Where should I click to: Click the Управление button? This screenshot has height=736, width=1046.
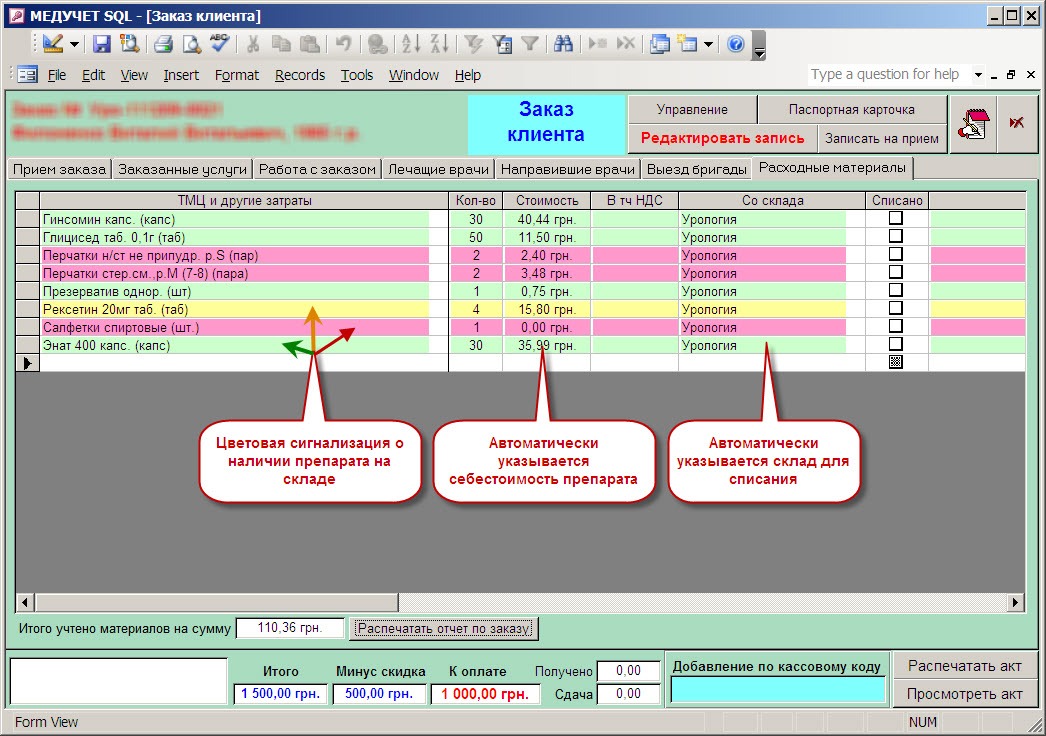click(692, 109)
